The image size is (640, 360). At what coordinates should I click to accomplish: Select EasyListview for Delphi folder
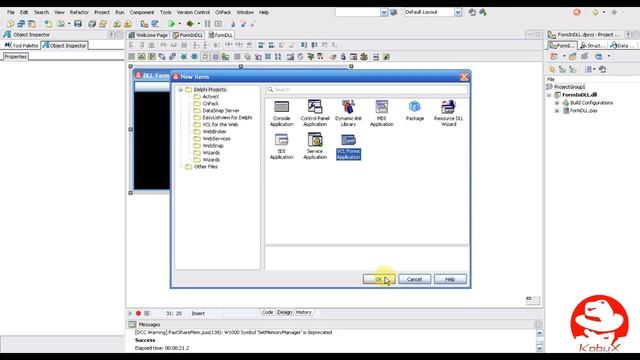[x=227, y=118]
